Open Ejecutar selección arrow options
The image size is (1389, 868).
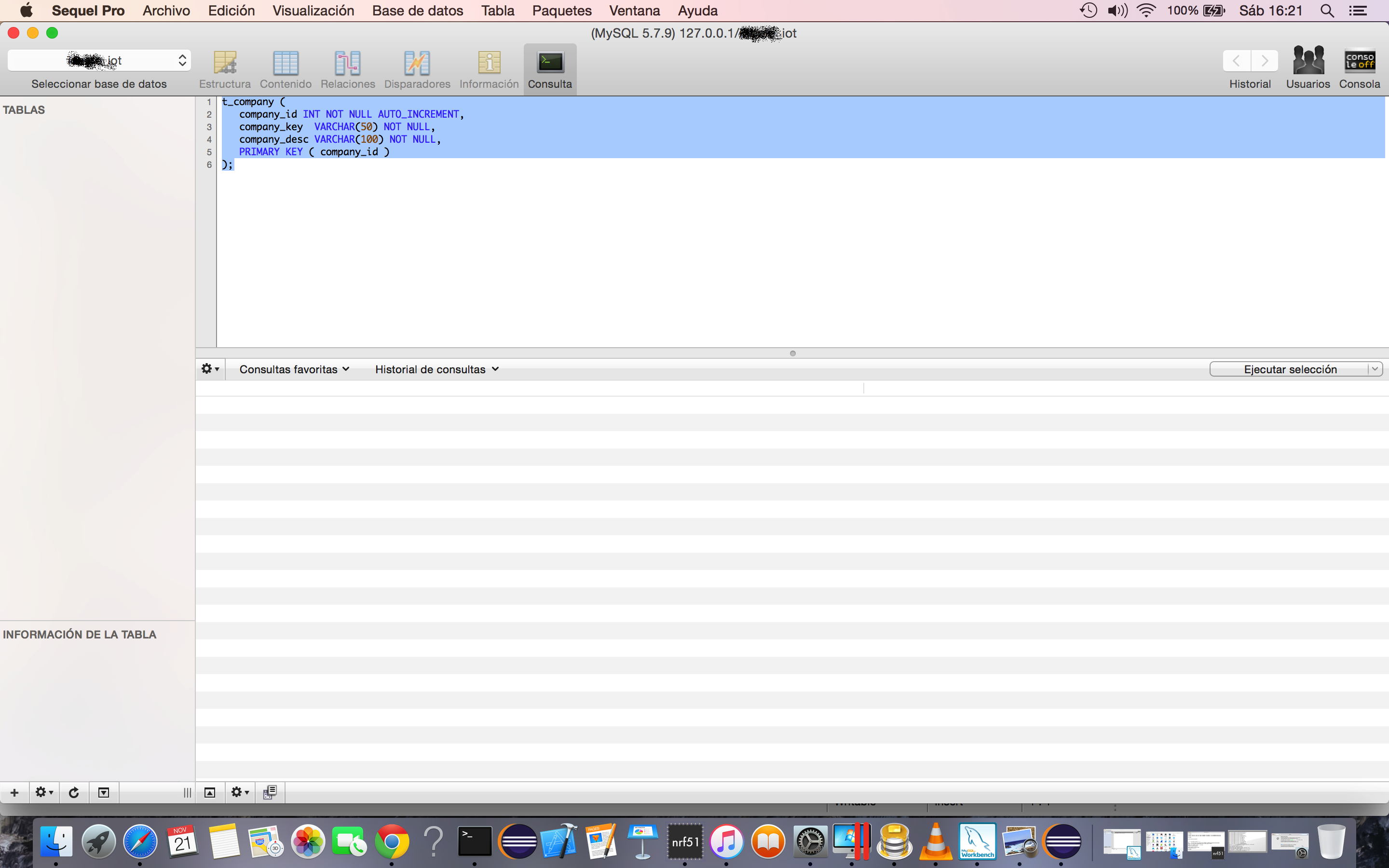pyautogui.click(x=1375, y=369)
